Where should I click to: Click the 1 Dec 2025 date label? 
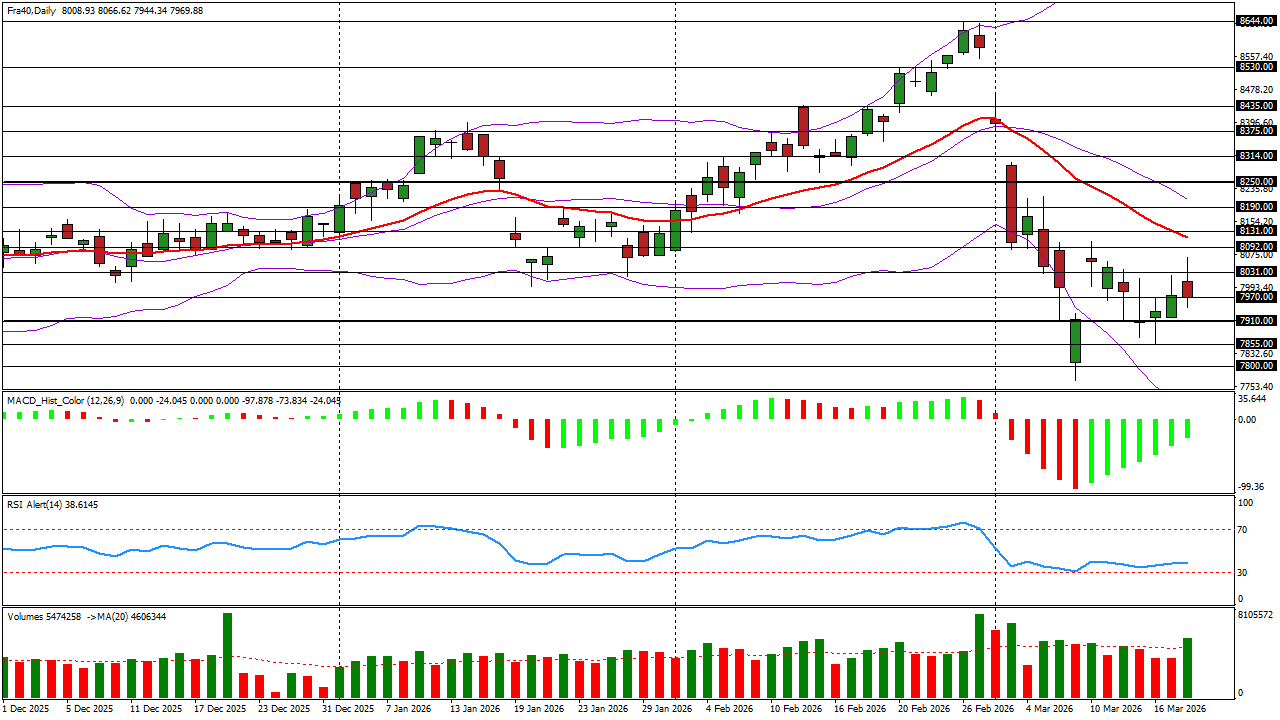point(24,709)
